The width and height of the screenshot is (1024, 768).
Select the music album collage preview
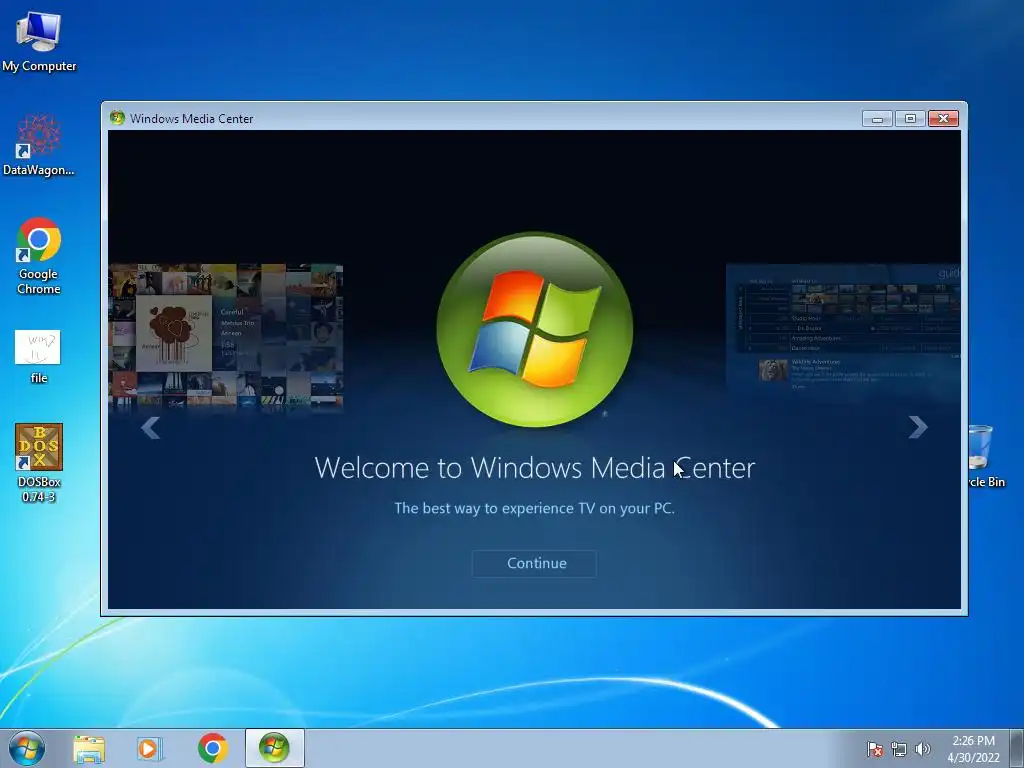226,337
